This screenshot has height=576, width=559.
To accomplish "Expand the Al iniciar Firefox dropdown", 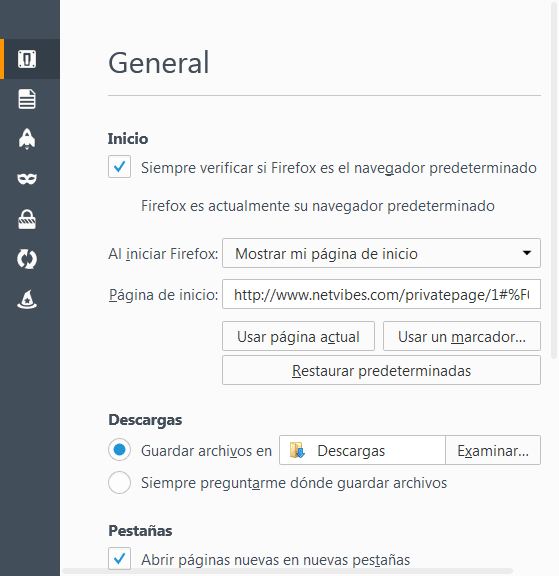I will (381, 253).
